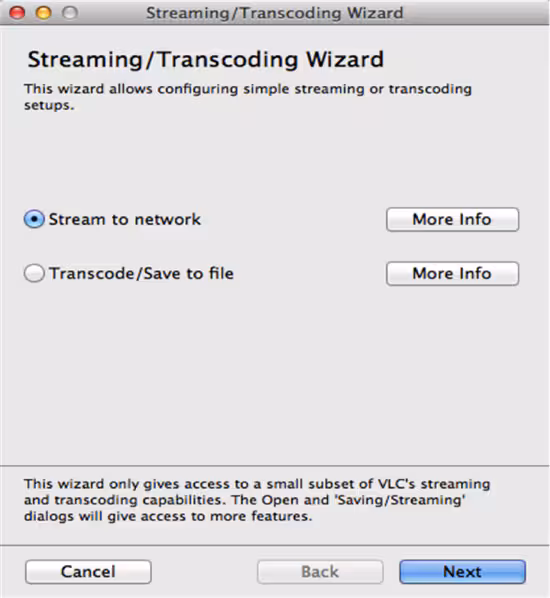The width and height of the screenshot is (550, 598).
Task: Click the divider line above the Cancel button
Action: 275,545
